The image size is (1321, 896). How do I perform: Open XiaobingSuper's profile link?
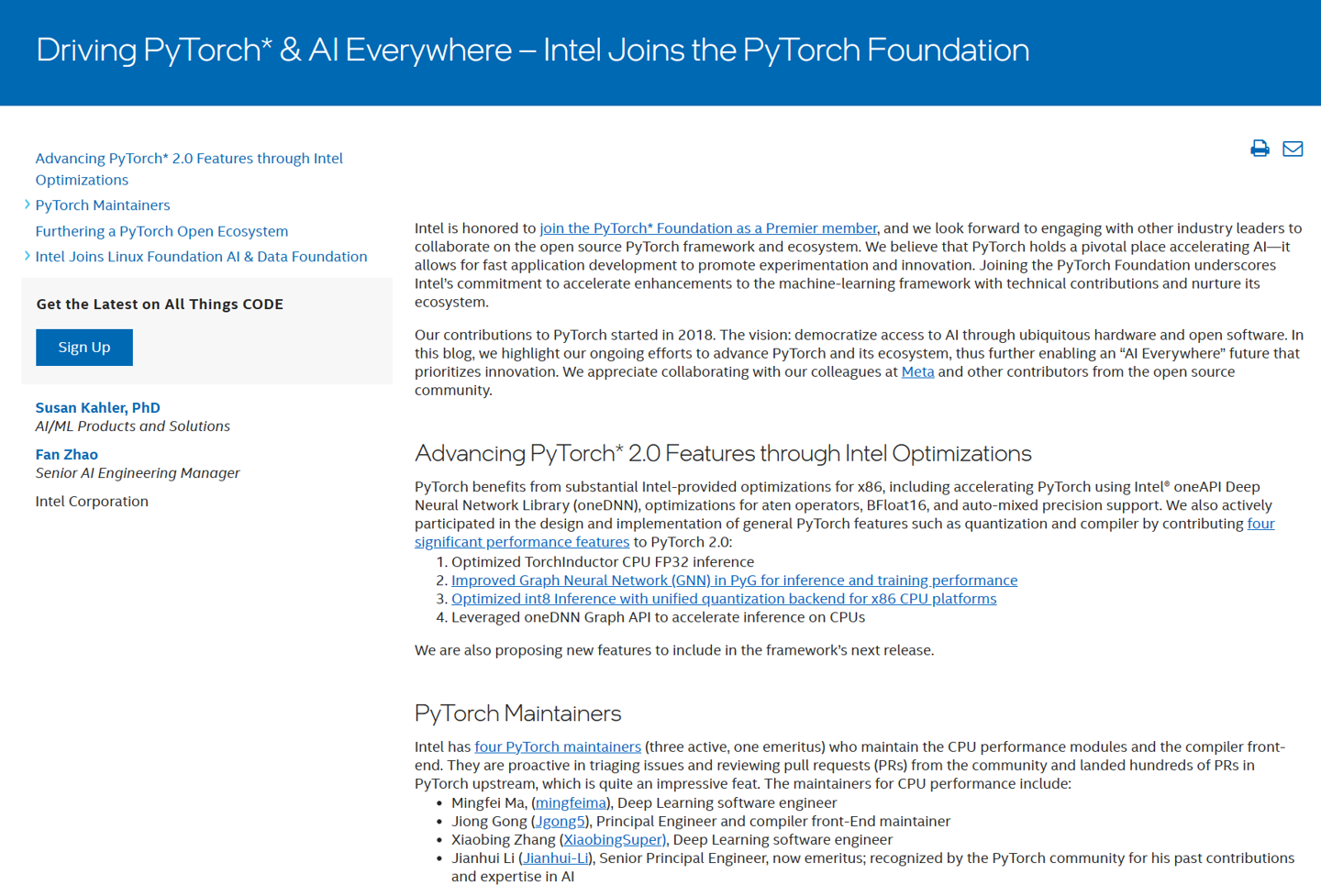(x=614, y=839)
